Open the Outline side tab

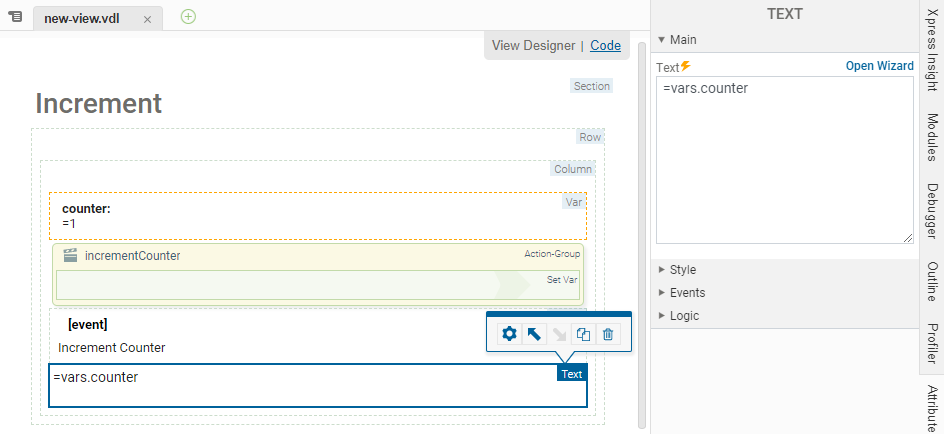931,281
